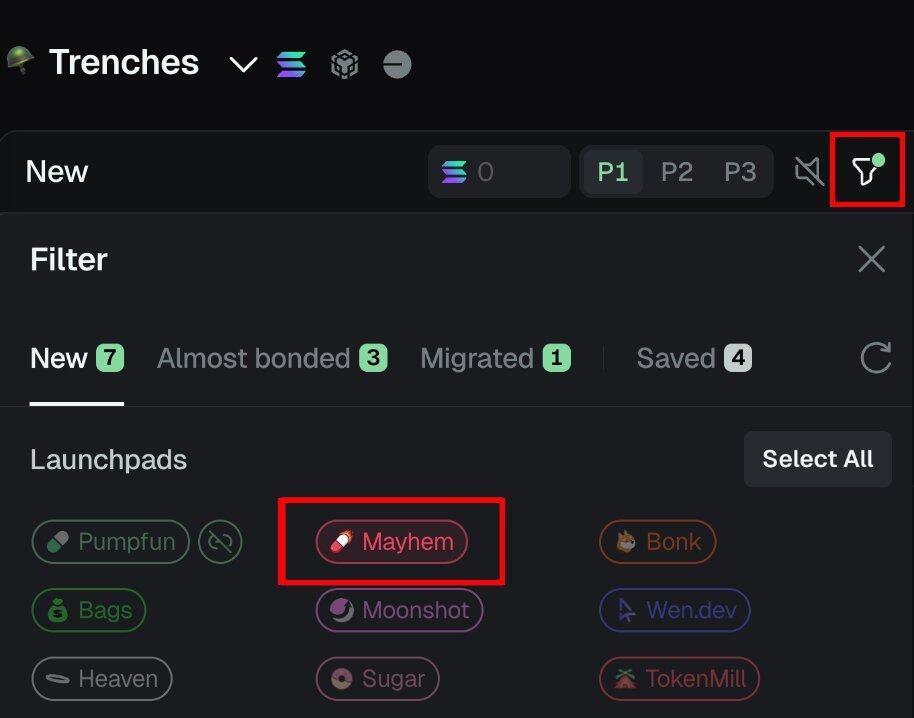Choose the P2 preset
The height and width of the screenshot is (718, 914).
[677, 172]
